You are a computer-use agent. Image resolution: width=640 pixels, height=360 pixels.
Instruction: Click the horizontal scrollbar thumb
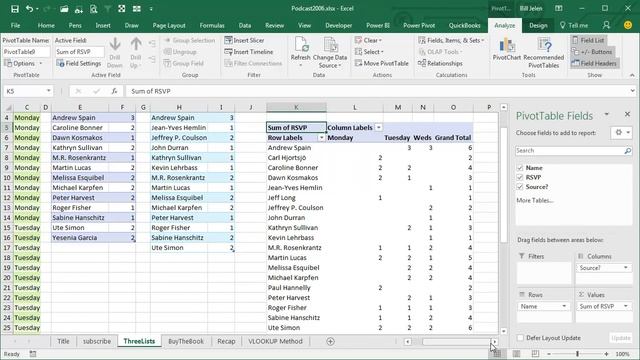(x=456, y=342)
